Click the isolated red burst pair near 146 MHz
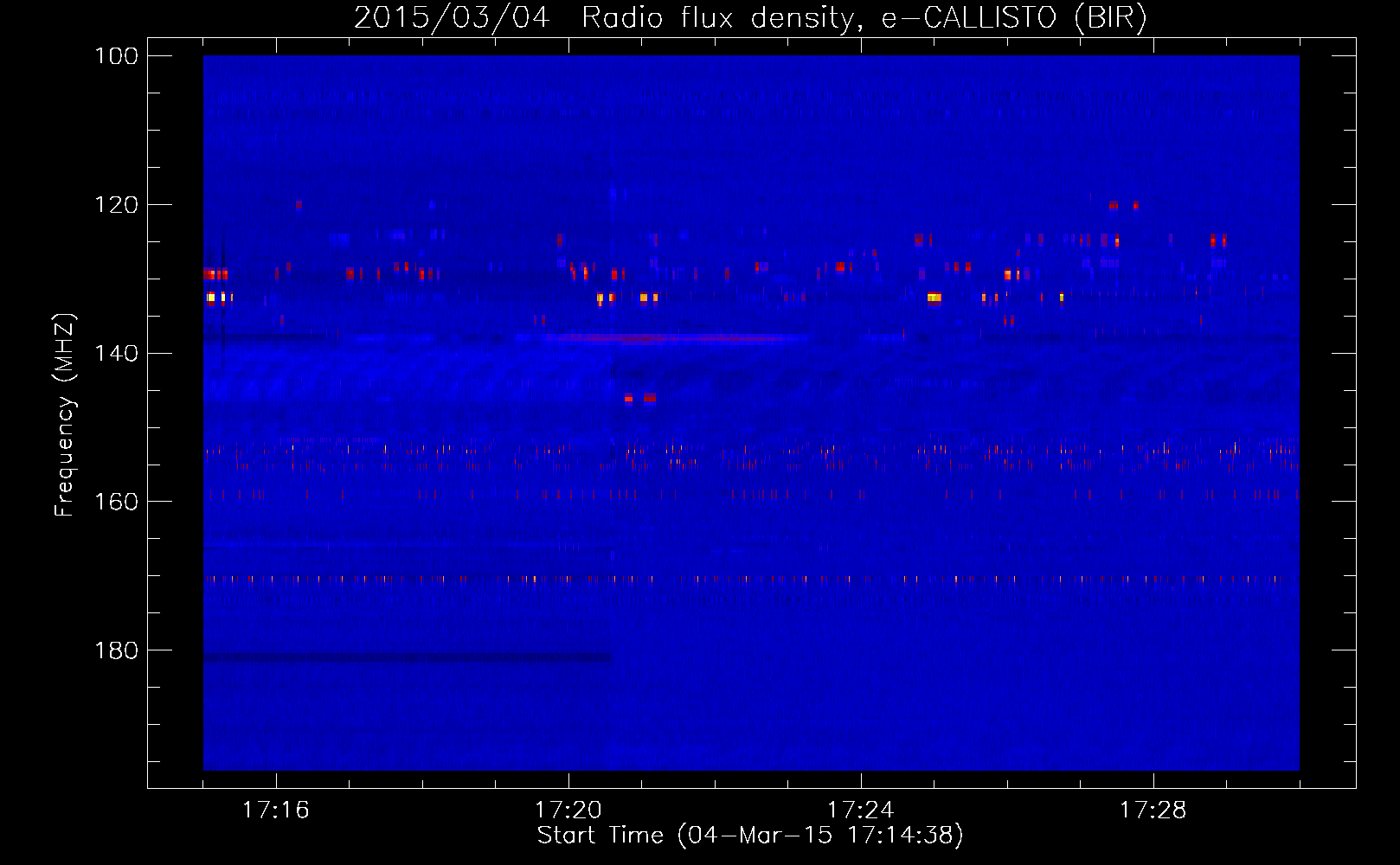 pyautogui.click(x=639, y=398)
